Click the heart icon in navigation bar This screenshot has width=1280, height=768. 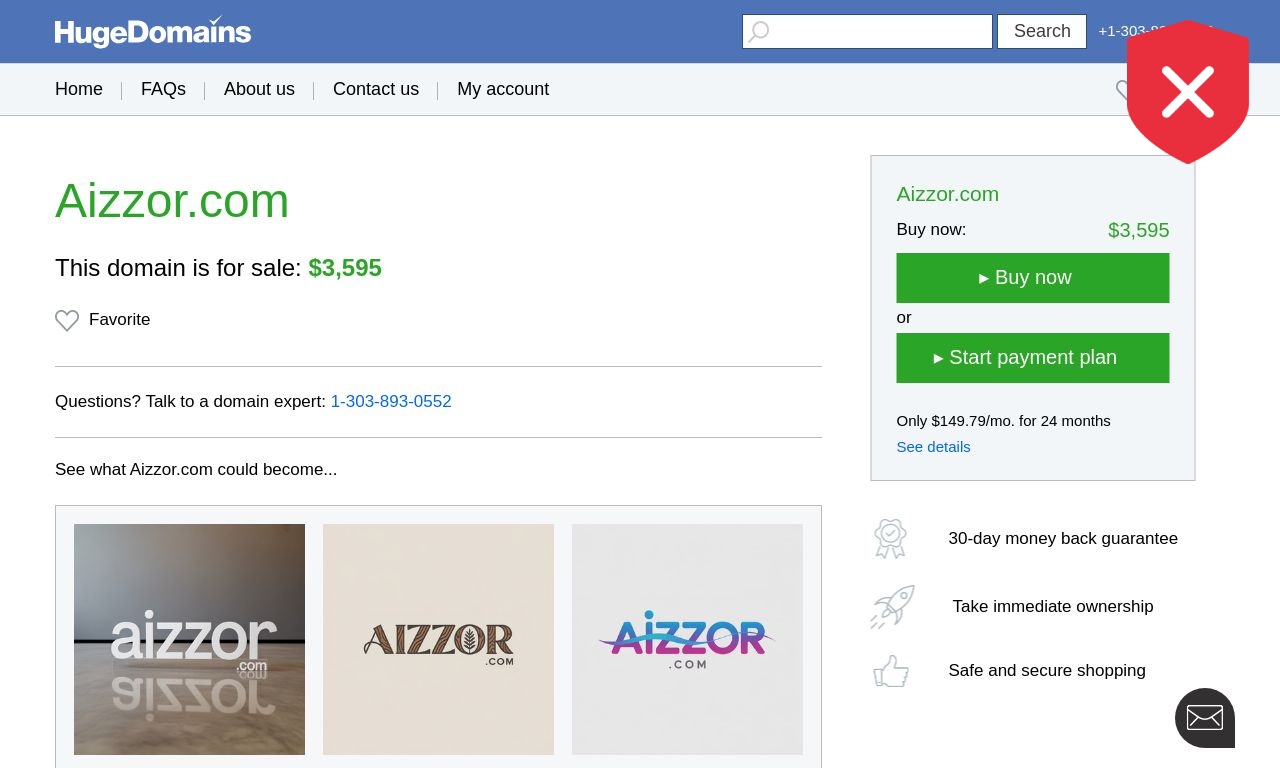[x=1122, y=90]
